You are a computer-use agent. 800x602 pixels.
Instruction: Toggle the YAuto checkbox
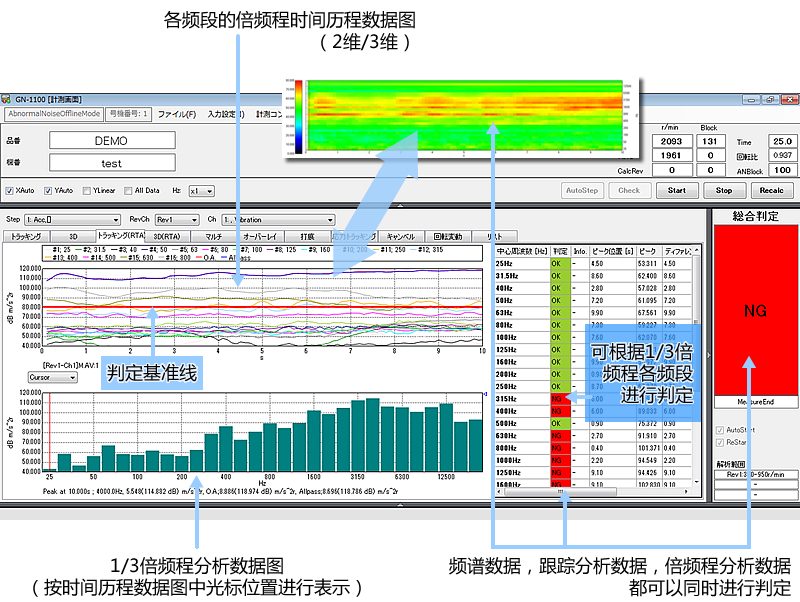pos(48,191)
